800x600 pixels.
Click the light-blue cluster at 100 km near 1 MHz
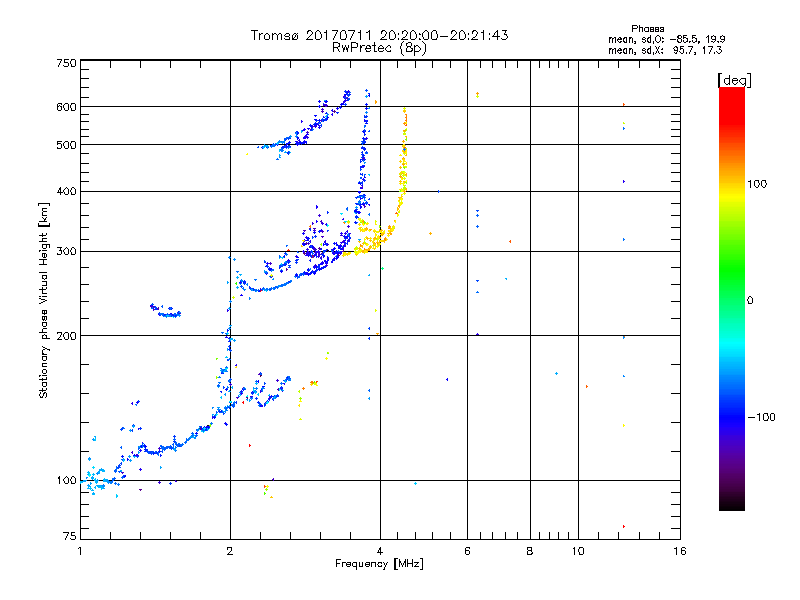click(96, 481)
